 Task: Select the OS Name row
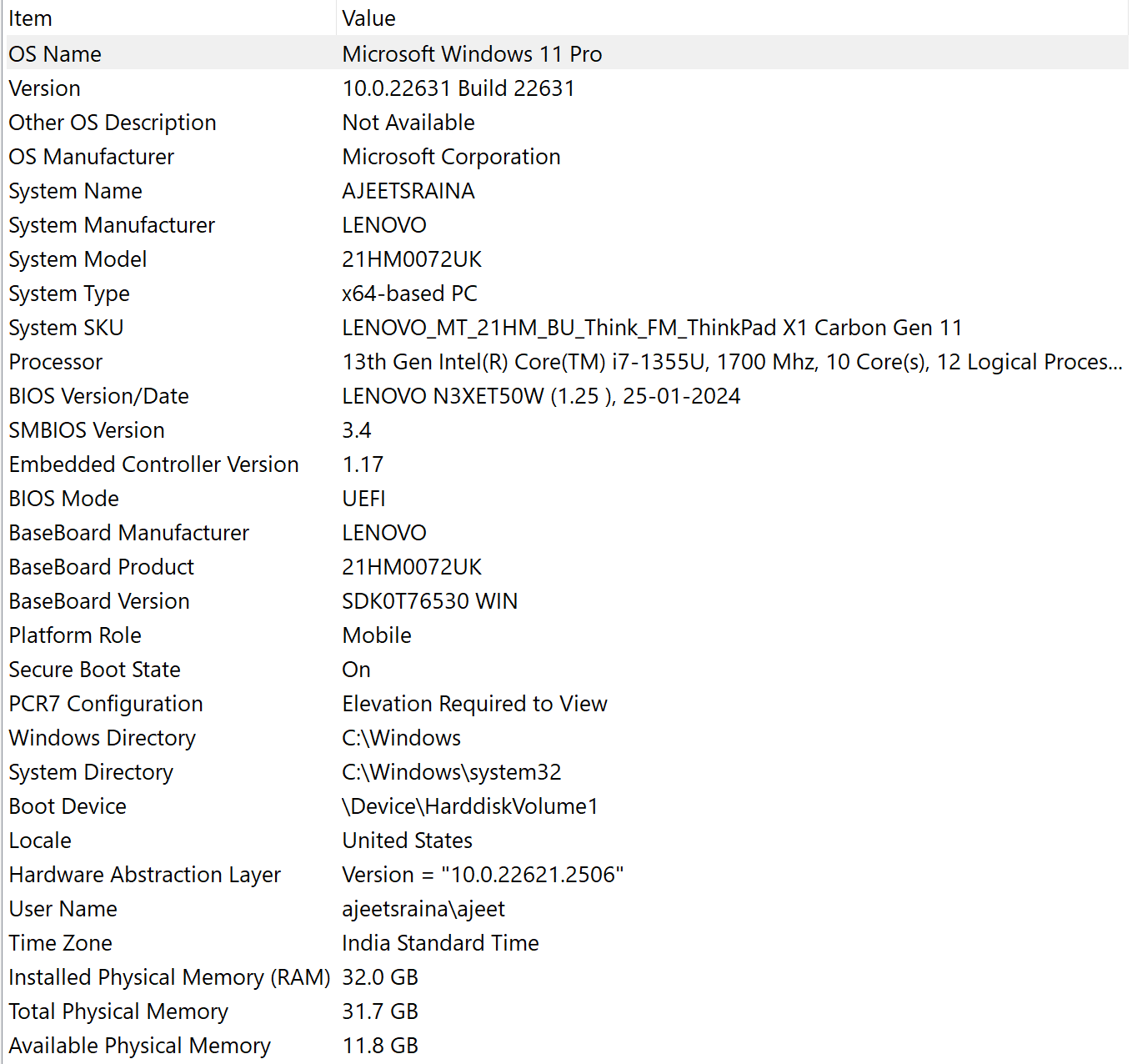pos(568,53)
